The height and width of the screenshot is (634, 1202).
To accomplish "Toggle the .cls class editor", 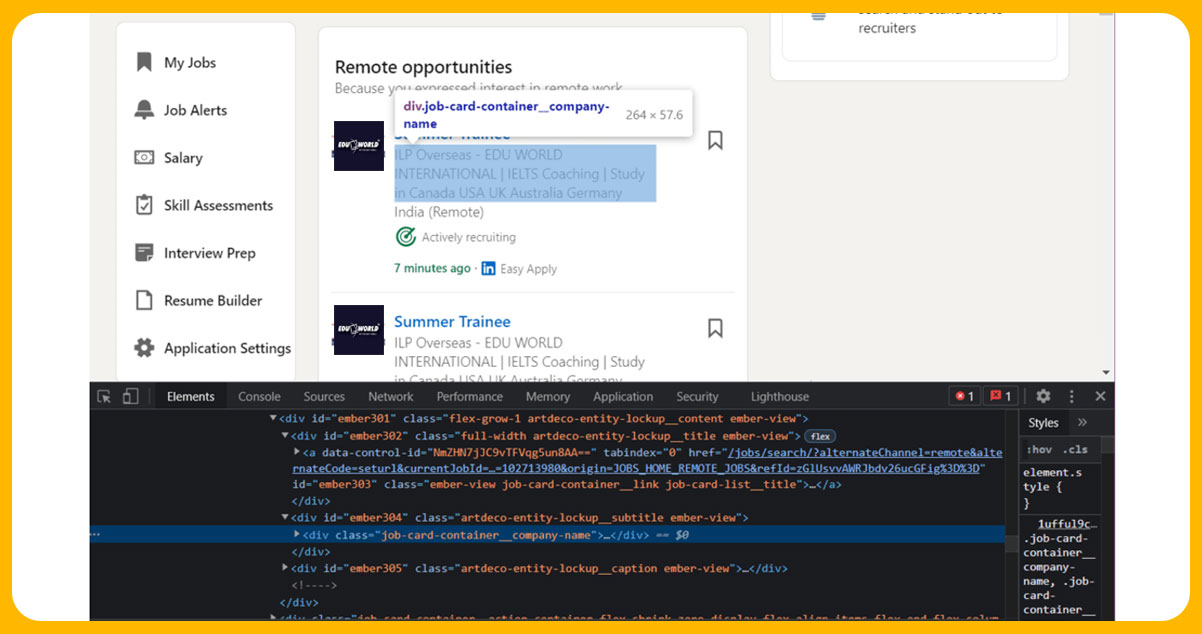I will 1075,450.
